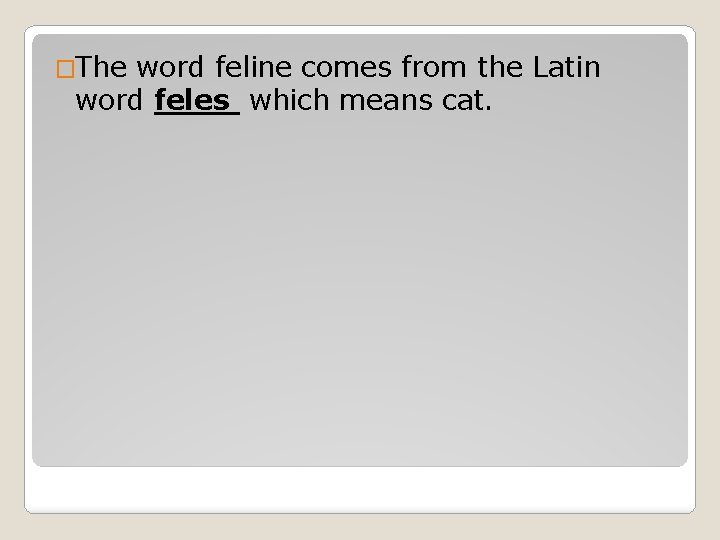Click the gray panel's lower rounded edge
Image resolution: width=720 pixels, height=540 pixels.
point(360,465)
